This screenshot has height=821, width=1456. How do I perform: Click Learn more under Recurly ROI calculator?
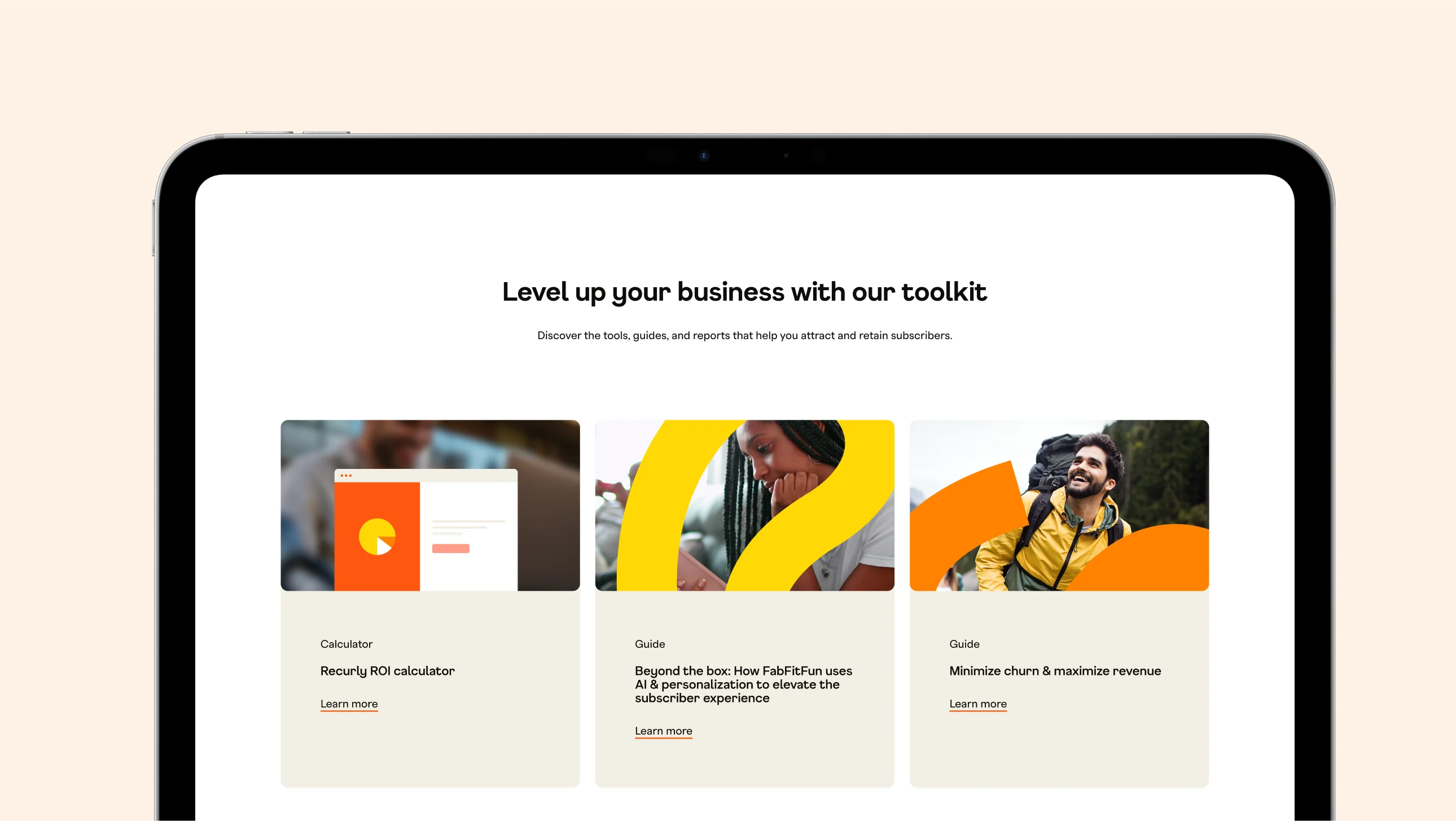click(x=349, y=704)
